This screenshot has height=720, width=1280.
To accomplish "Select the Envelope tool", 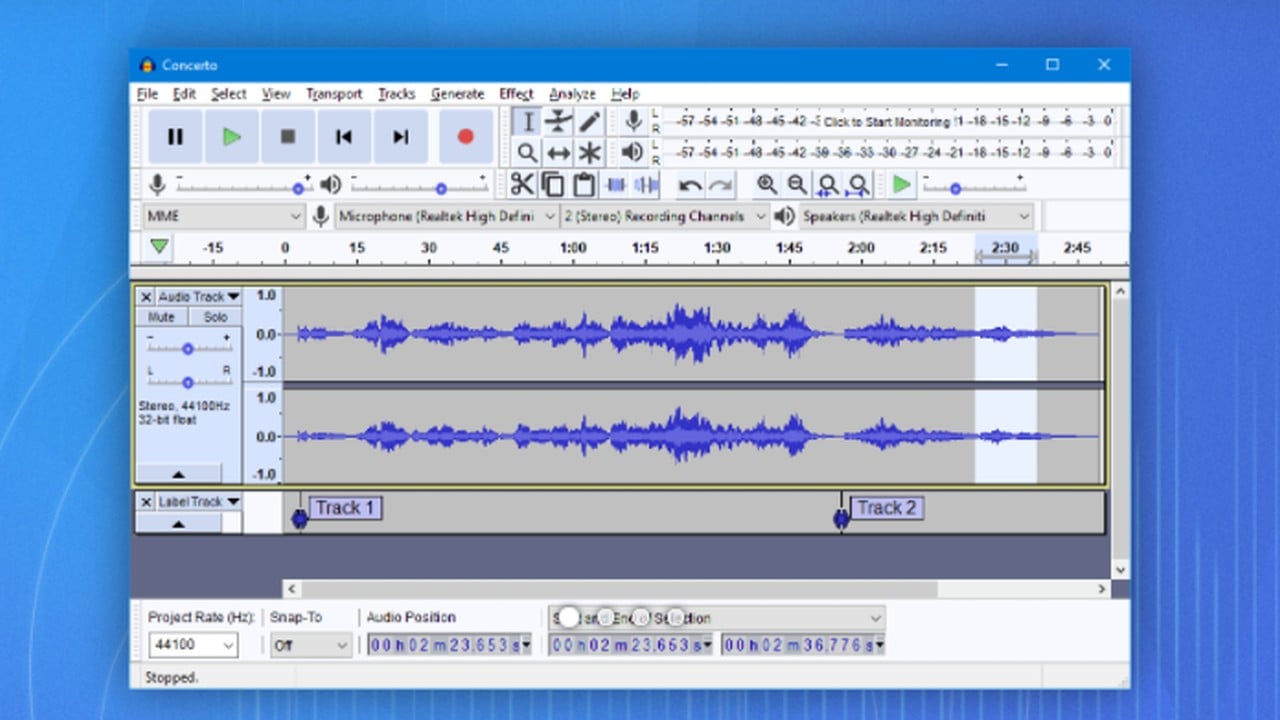I will [x=558, y=122].
